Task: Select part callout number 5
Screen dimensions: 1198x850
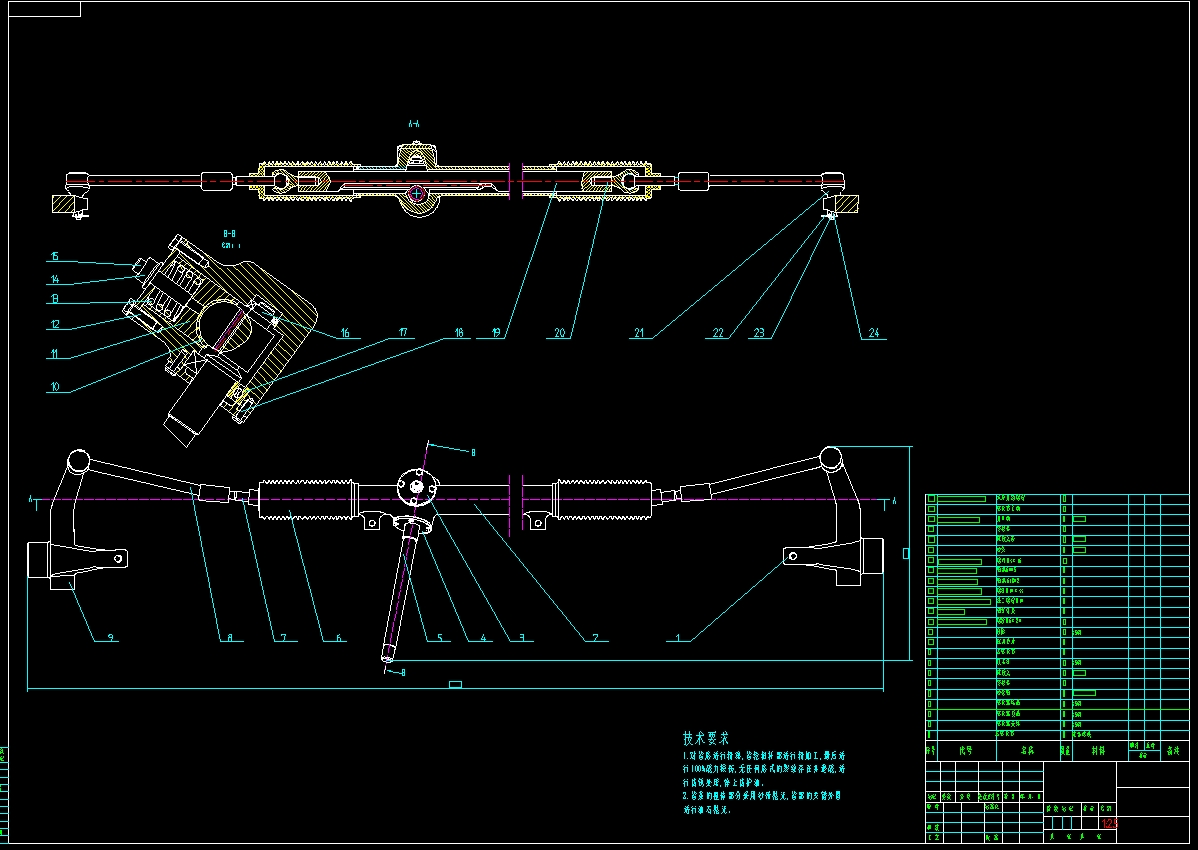Action: coord(439,638)
